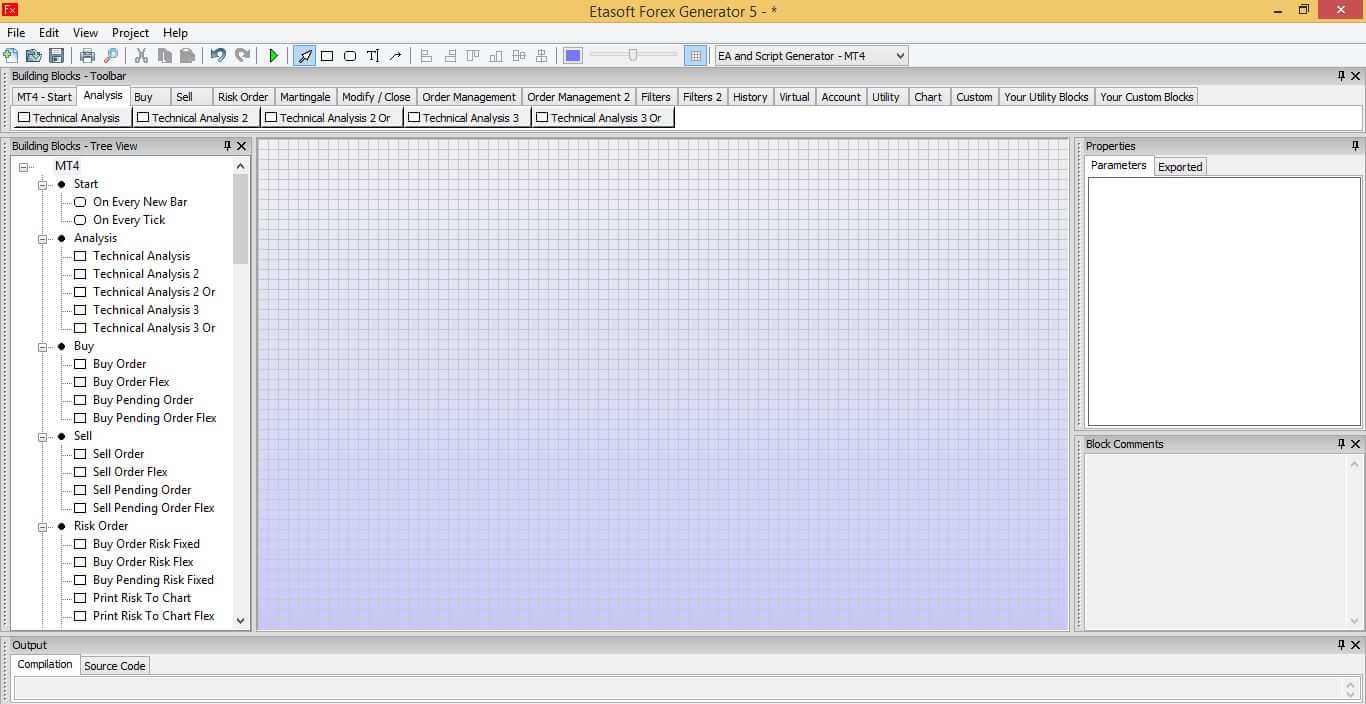This screenshot has height=704, width=1366.
Task: Click the toolbar zoom slider
Action: tap(633, 55)
